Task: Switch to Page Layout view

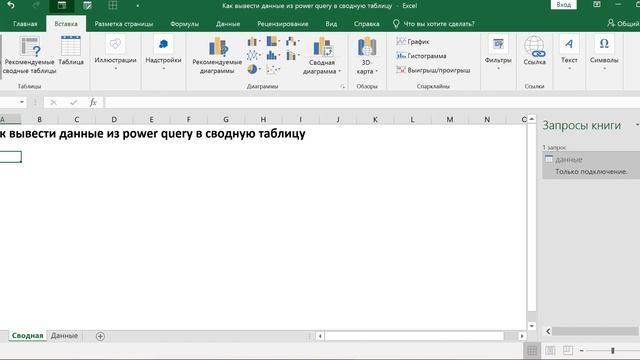Action: pos(550,351)
